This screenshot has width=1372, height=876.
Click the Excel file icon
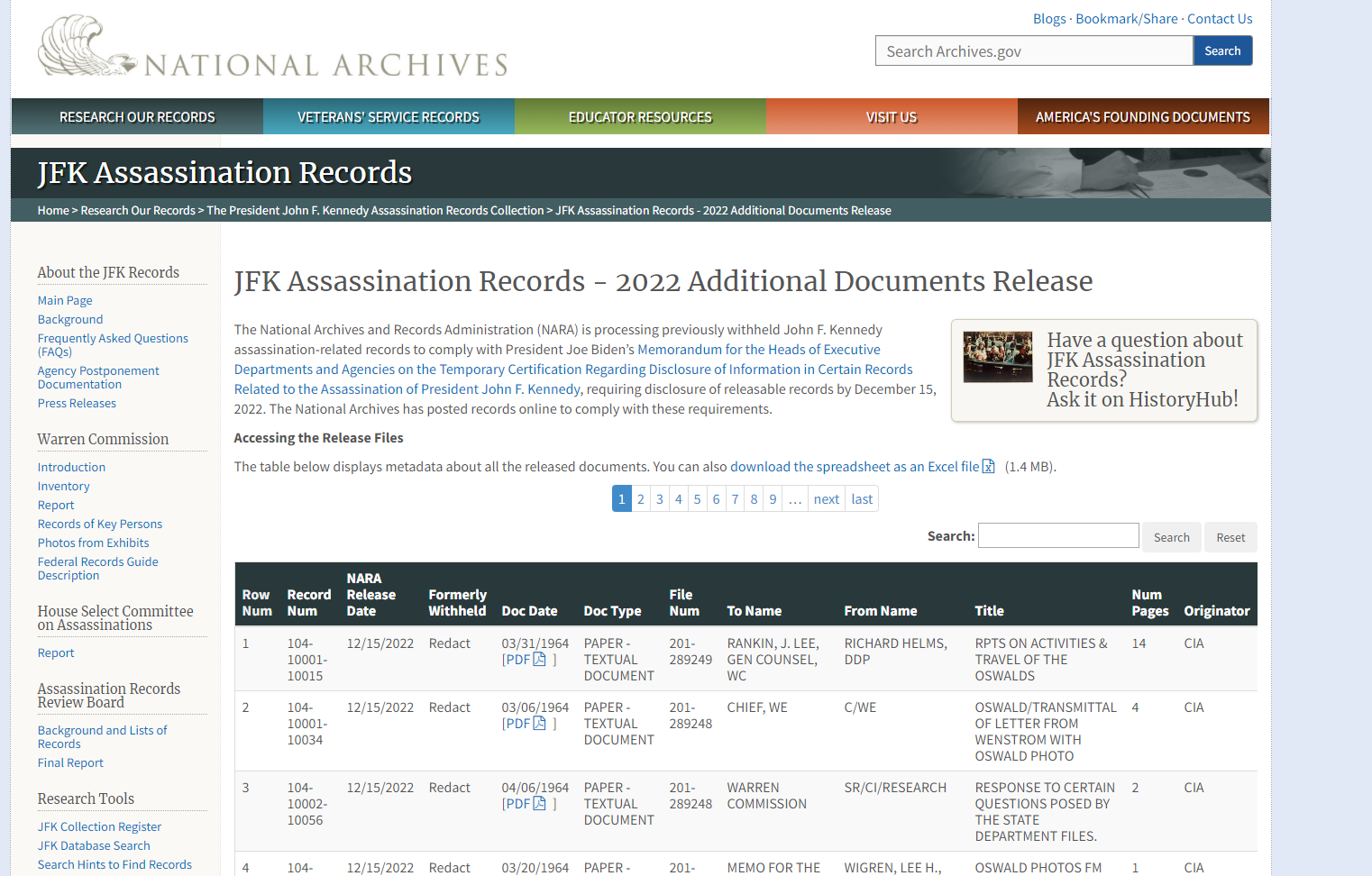(x=989, y=467)
